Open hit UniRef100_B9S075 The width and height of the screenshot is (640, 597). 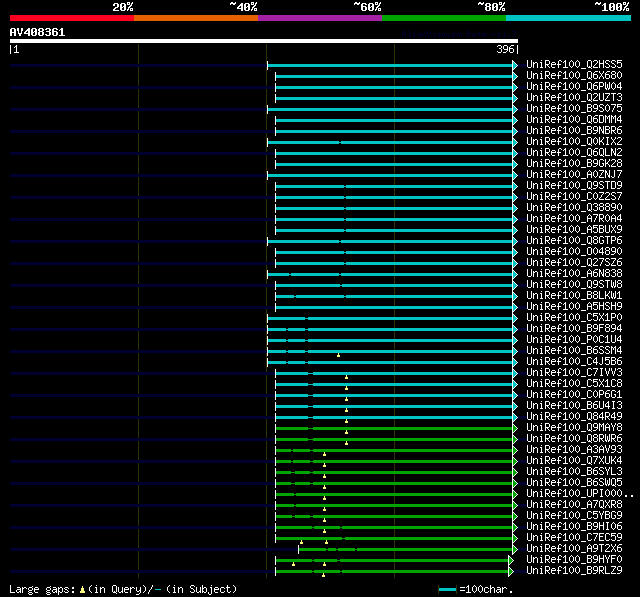pyautogui.click(x=574, y=109)
